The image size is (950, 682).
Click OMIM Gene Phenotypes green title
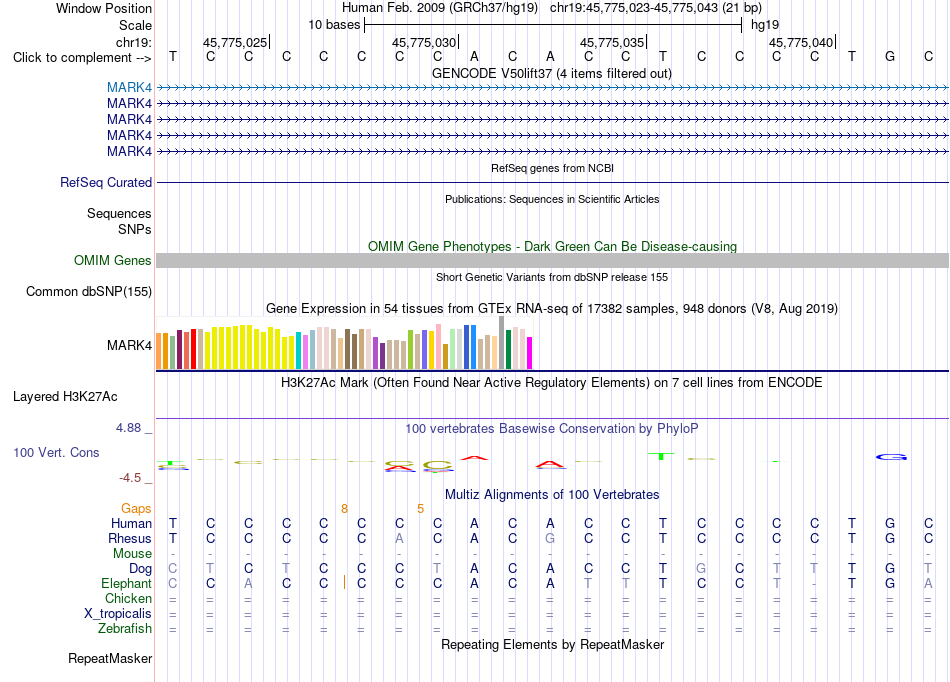pos(552,247)
